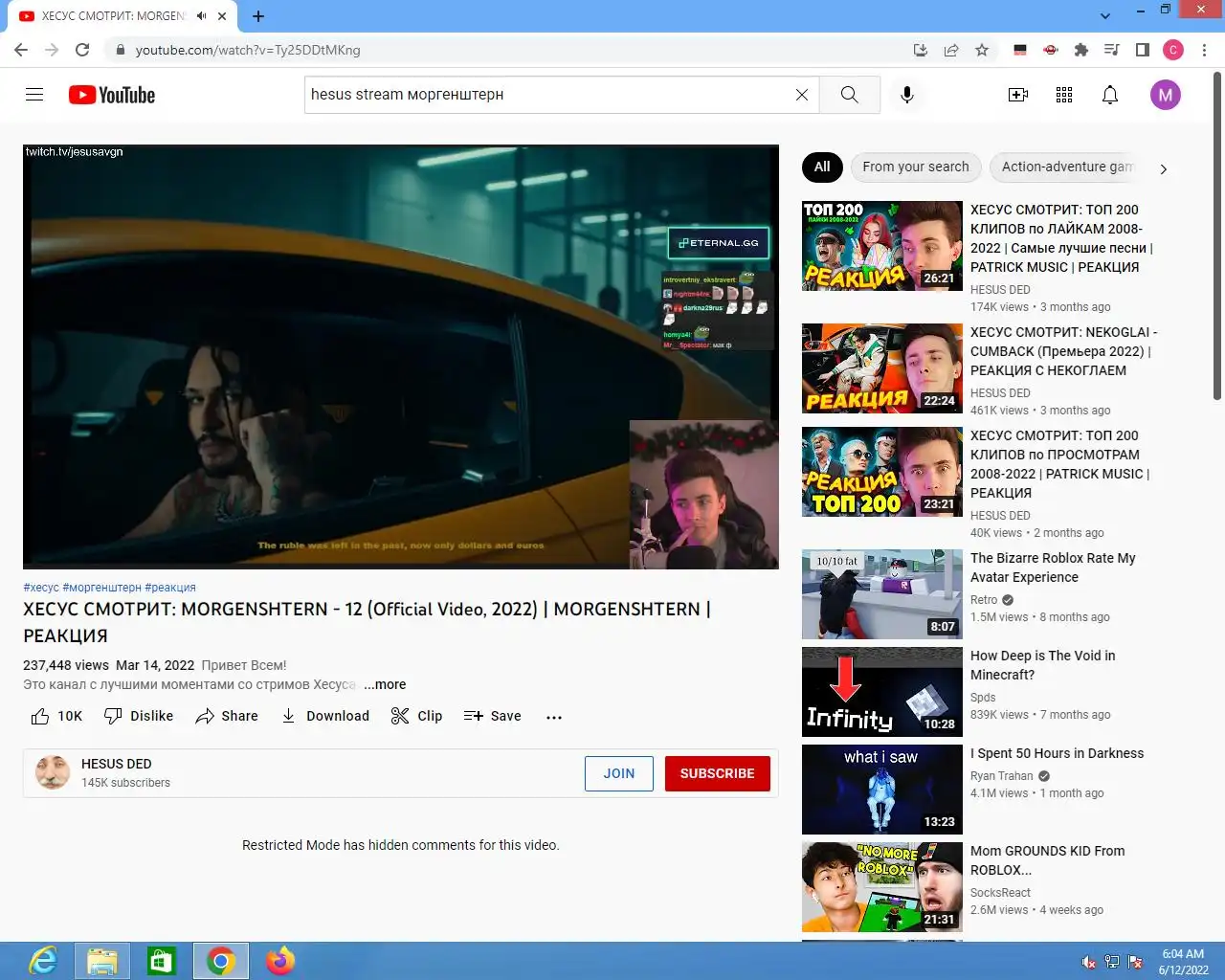Open the YouTube guide hamburger menu
The image size is (1225, 980).
coord(34,95)
